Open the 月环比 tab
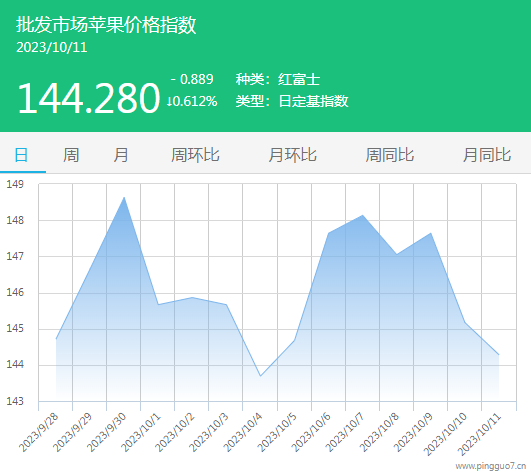The width and height of the screenshot is (531, 476). pyautogui.click(x=293, y=155)
